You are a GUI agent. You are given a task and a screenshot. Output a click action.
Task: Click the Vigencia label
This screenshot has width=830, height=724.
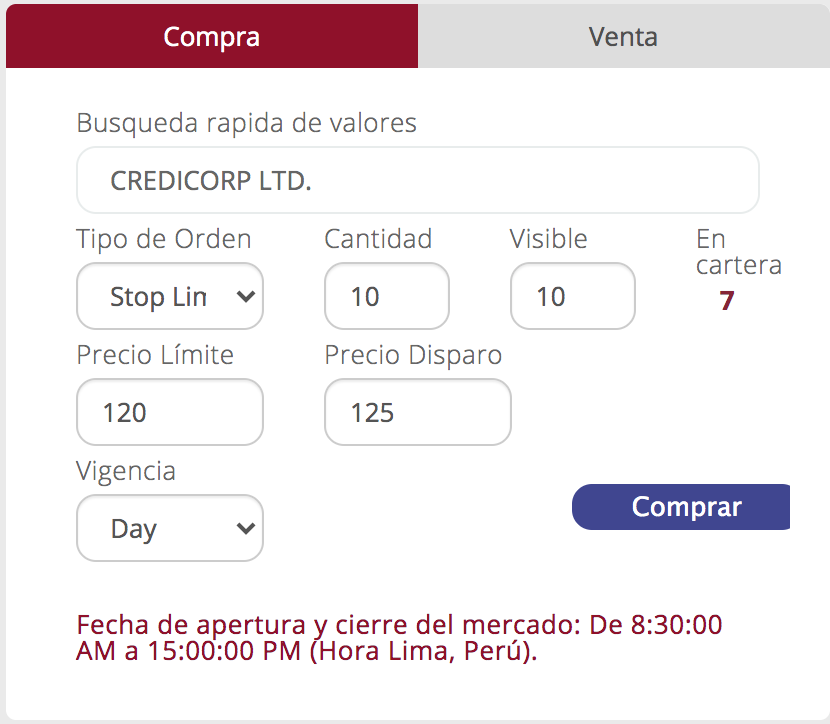pyautogui.click(x=126, y=471)
